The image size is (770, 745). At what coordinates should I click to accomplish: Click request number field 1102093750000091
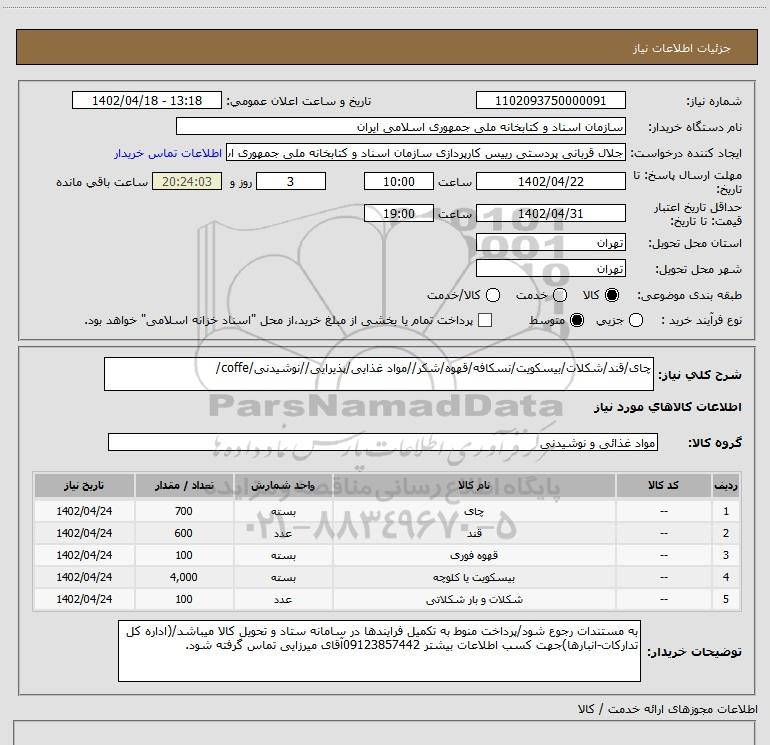550,101
